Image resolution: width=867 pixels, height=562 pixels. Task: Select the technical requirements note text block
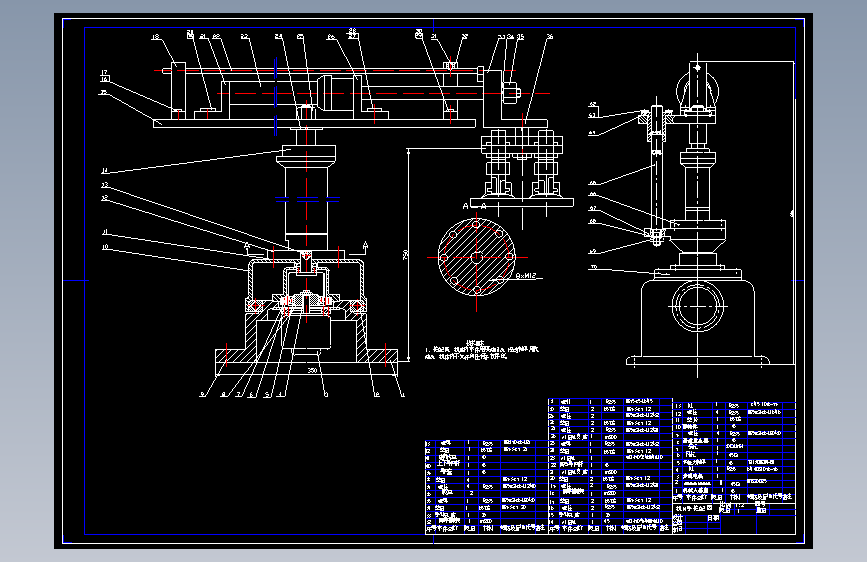481,352
